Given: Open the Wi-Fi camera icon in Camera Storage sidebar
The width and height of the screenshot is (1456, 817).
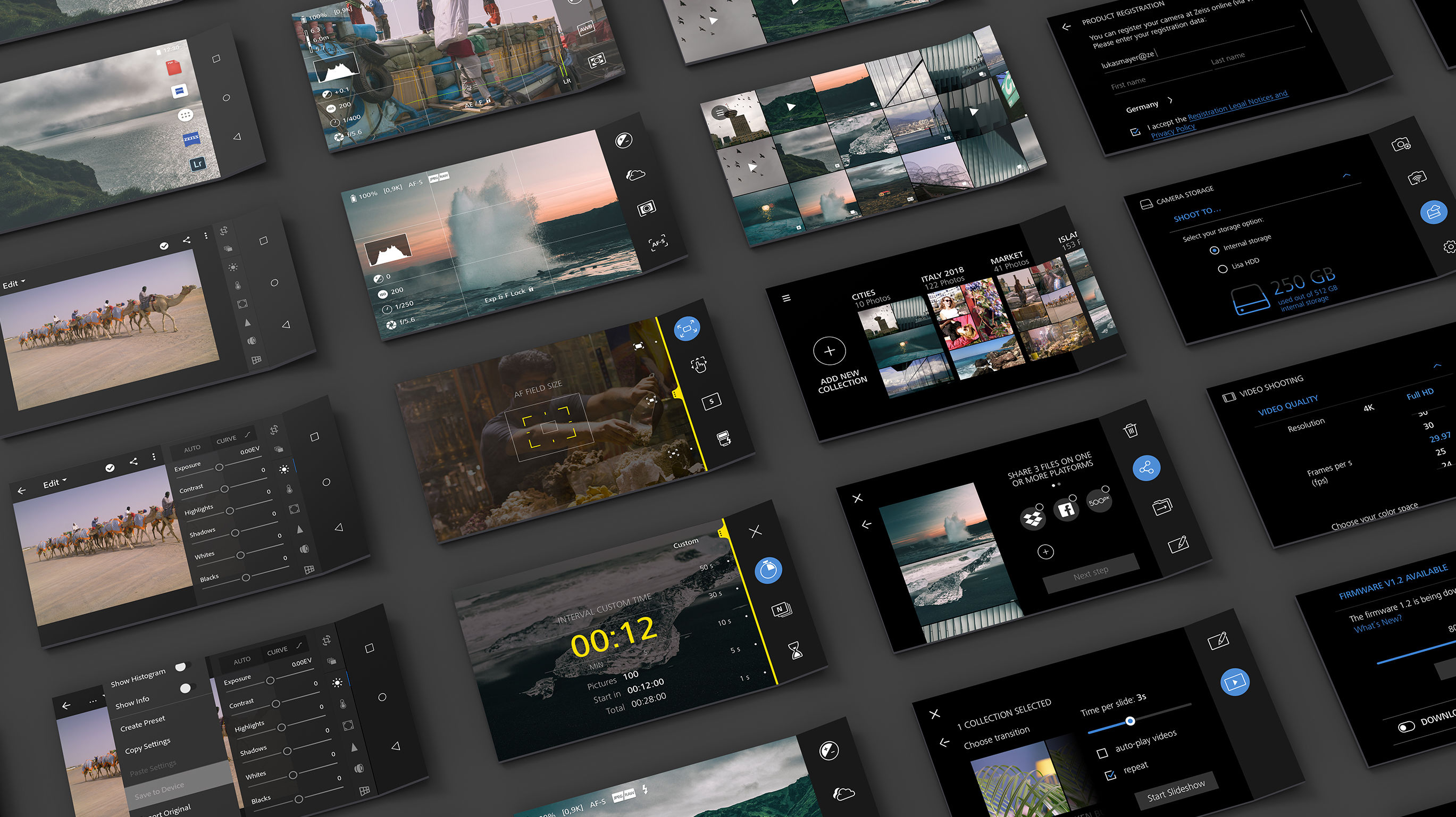Looking at the screenshot, I should tap(1417, 178).
